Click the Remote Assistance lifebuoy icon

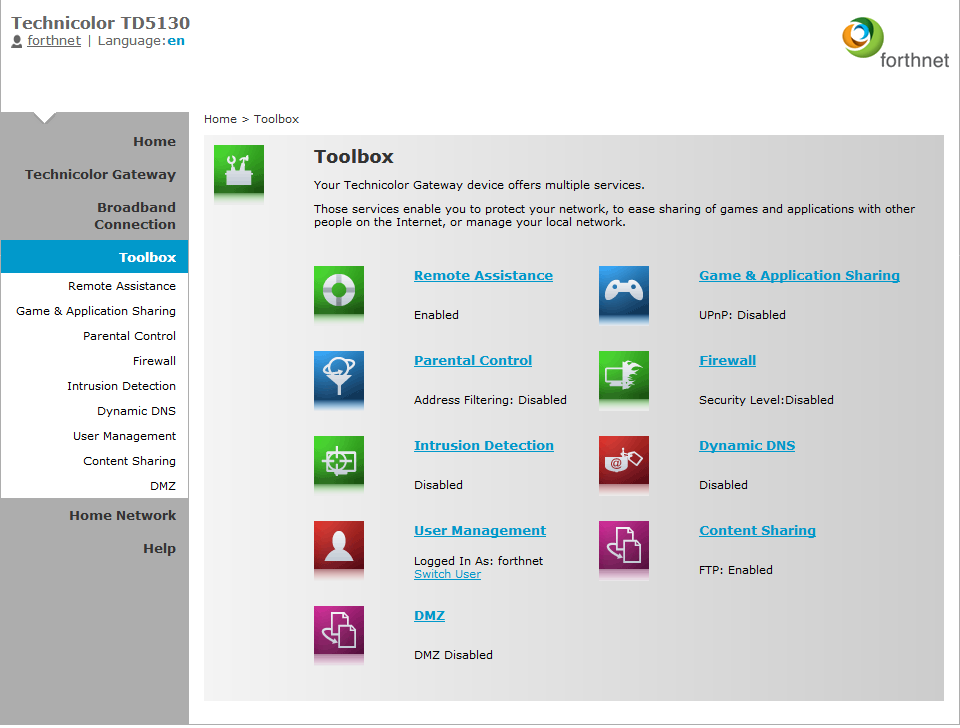[339, 291]
